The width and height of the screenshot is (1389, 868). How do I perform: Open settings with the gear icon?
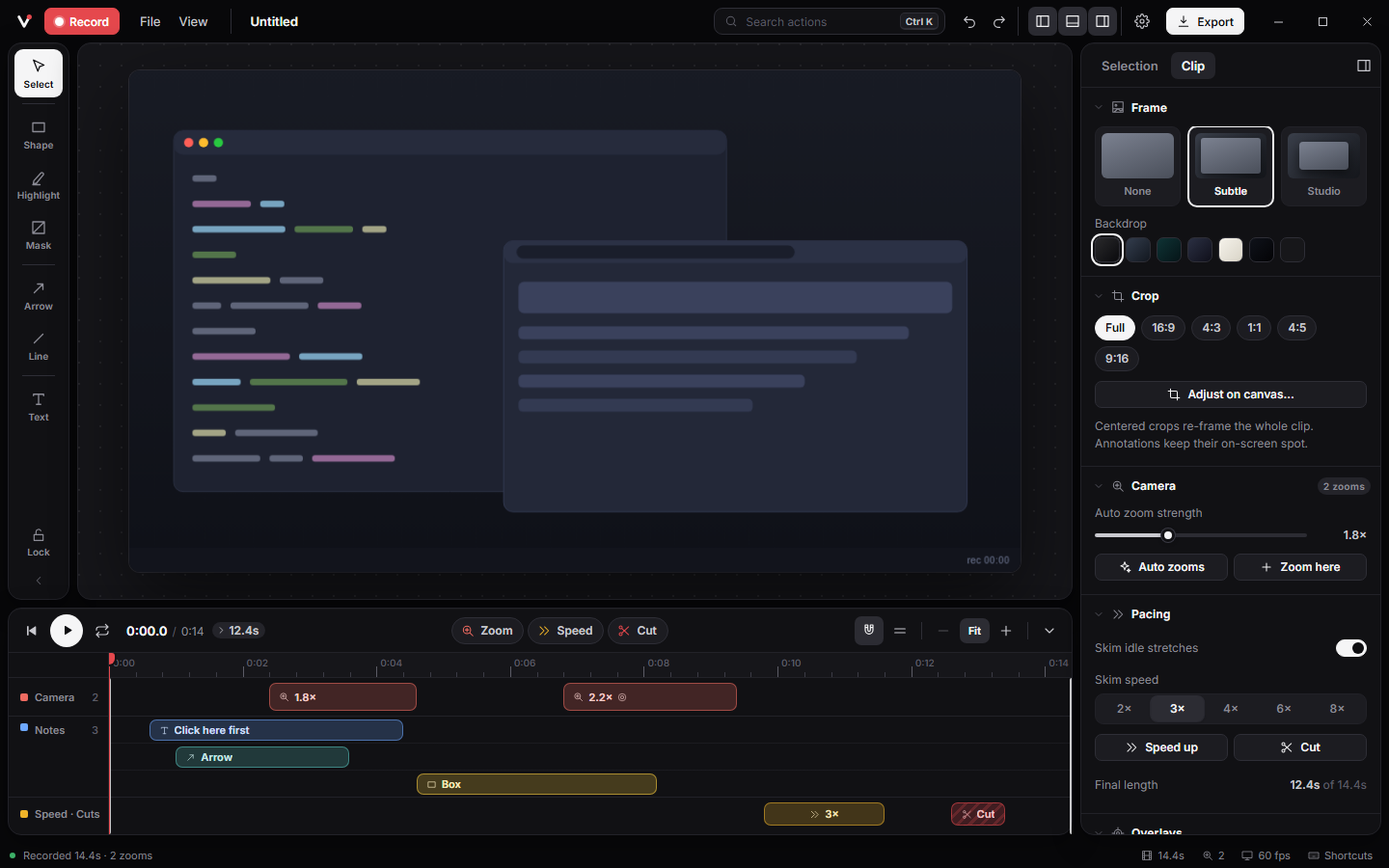[1142, 21]
